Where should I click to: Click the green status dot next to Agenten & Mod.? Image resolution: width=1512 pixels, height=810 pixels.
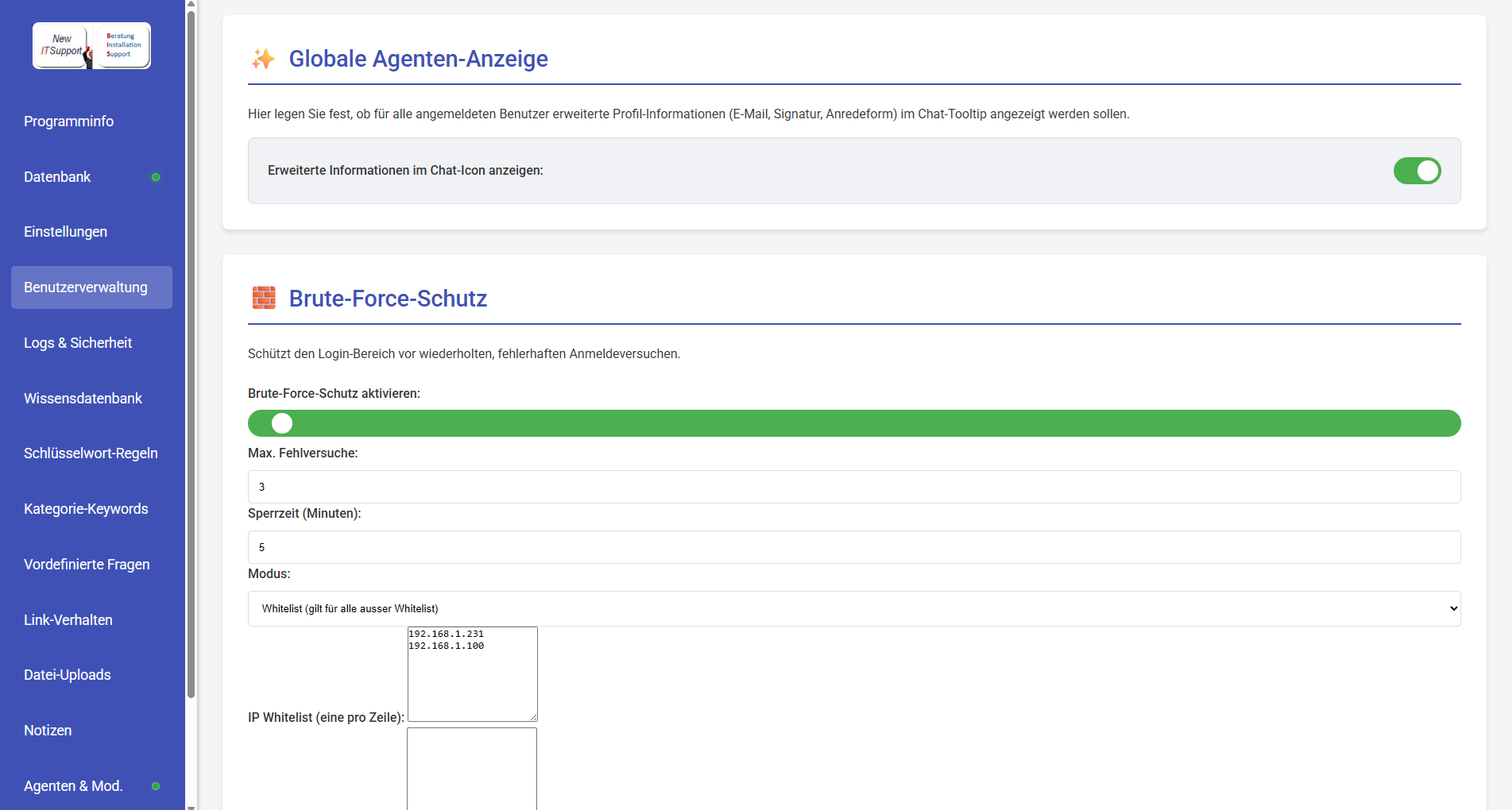pyautogui.click(x=156, y=786)
